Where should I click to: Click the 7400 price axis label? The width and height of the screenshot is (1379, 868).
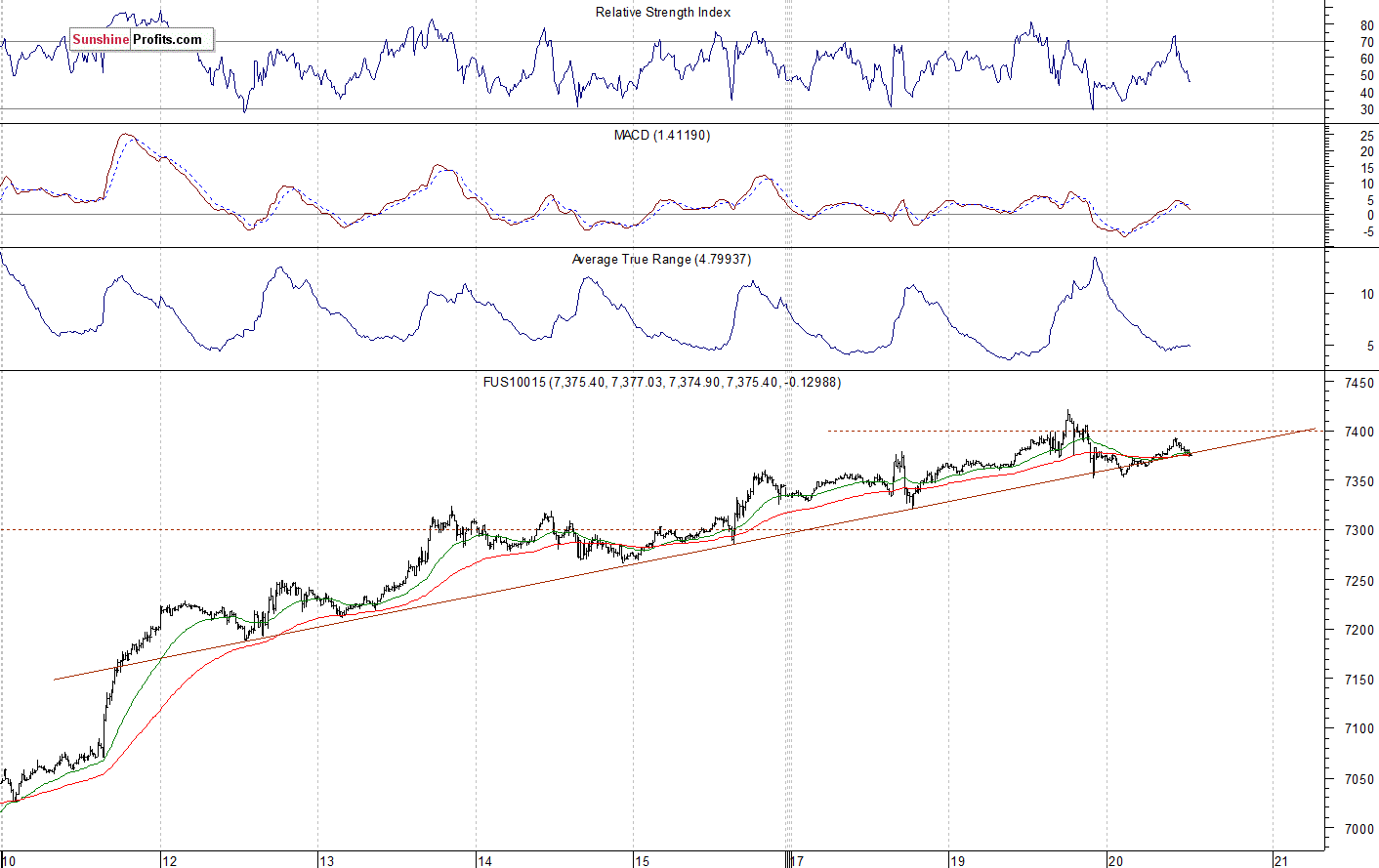tap(1360, 432)
